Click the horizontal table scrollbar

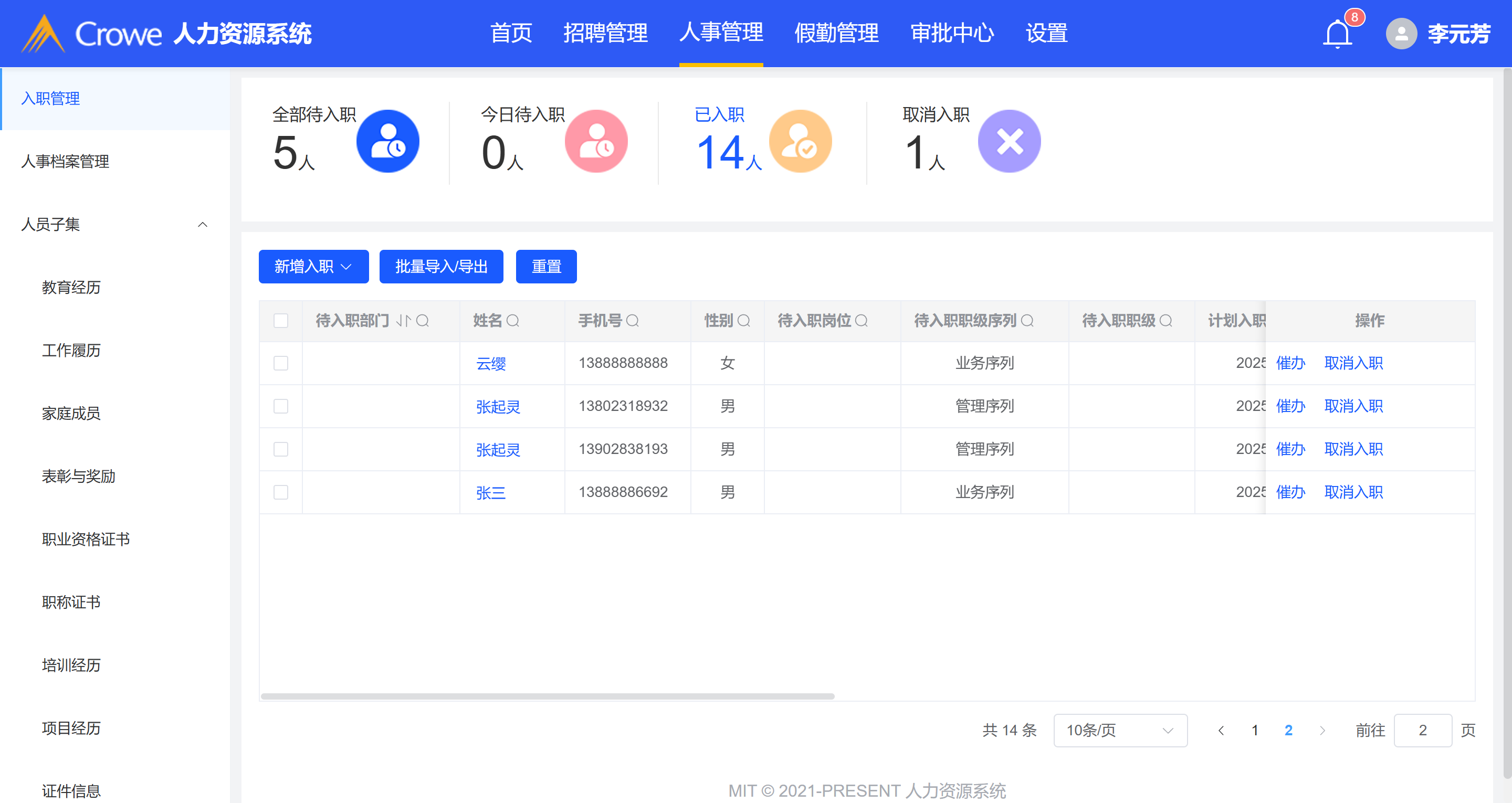(x=547, y=696)
